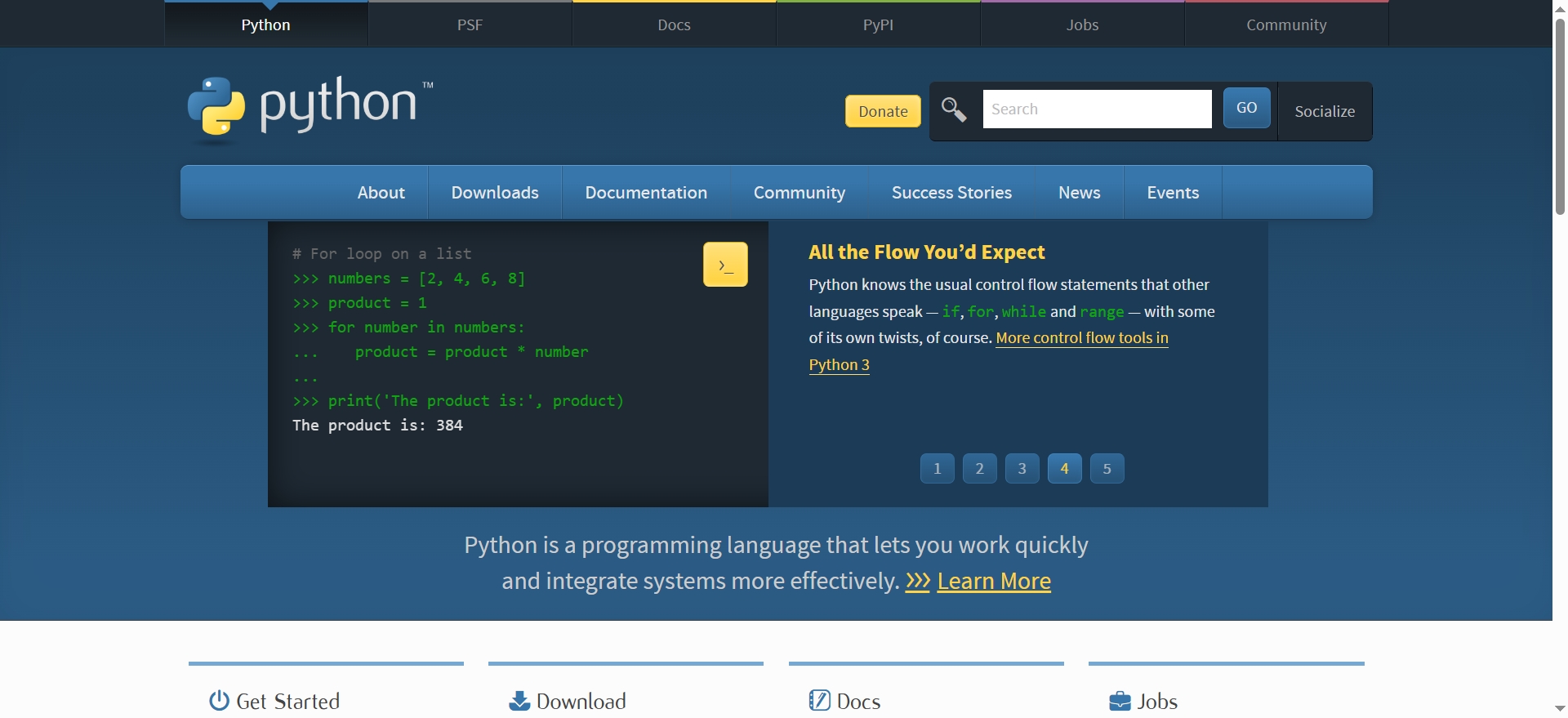Expand the Socialize menu
This screenshot has width=1568, height=718.
tap(1324, 111)
